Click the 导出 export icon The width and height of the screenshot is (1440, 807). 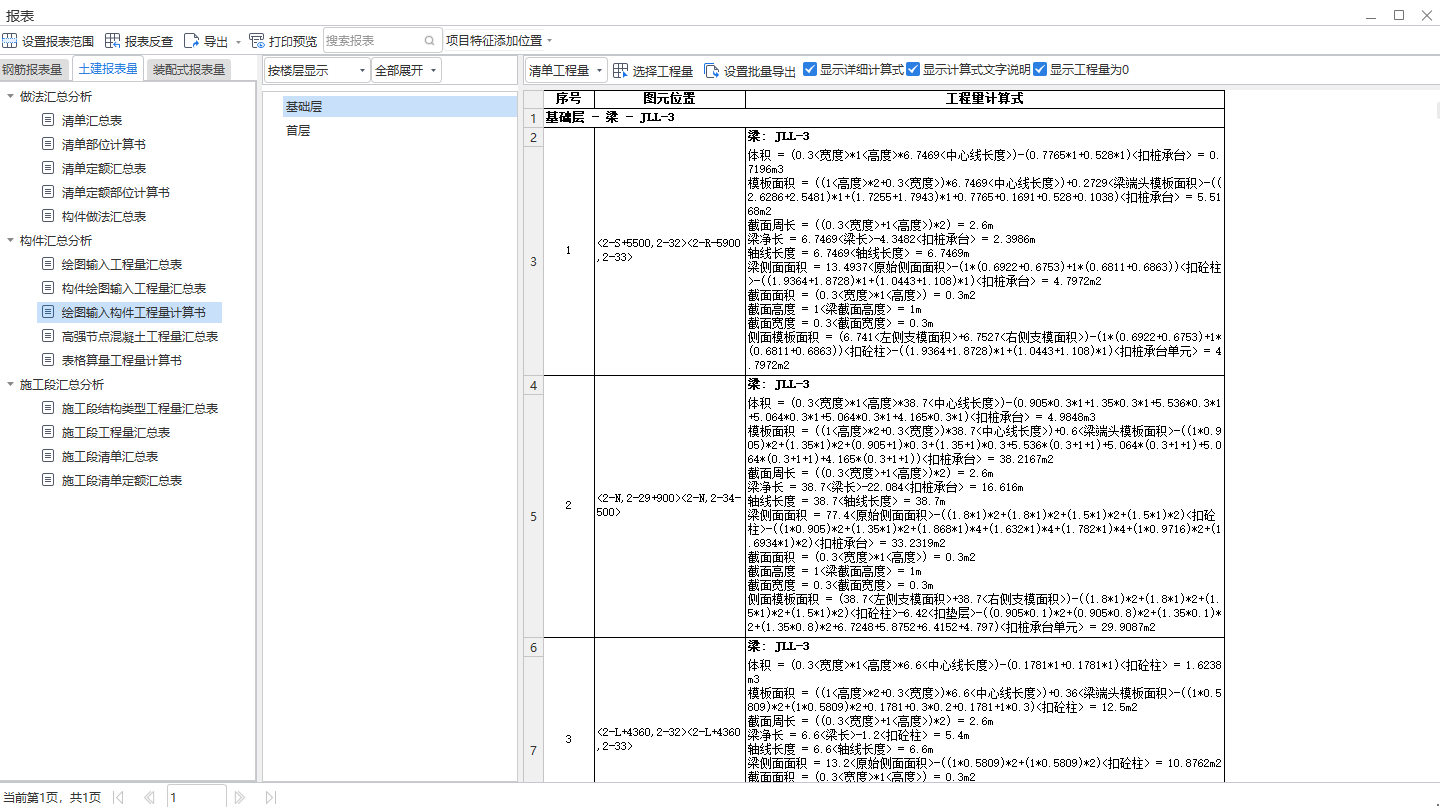click(x=192, y=41)
